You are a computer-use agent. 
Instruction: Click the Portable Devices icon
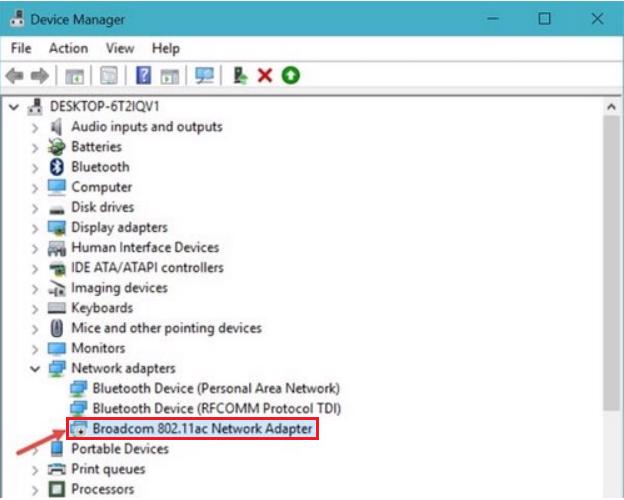click(57, 449)
